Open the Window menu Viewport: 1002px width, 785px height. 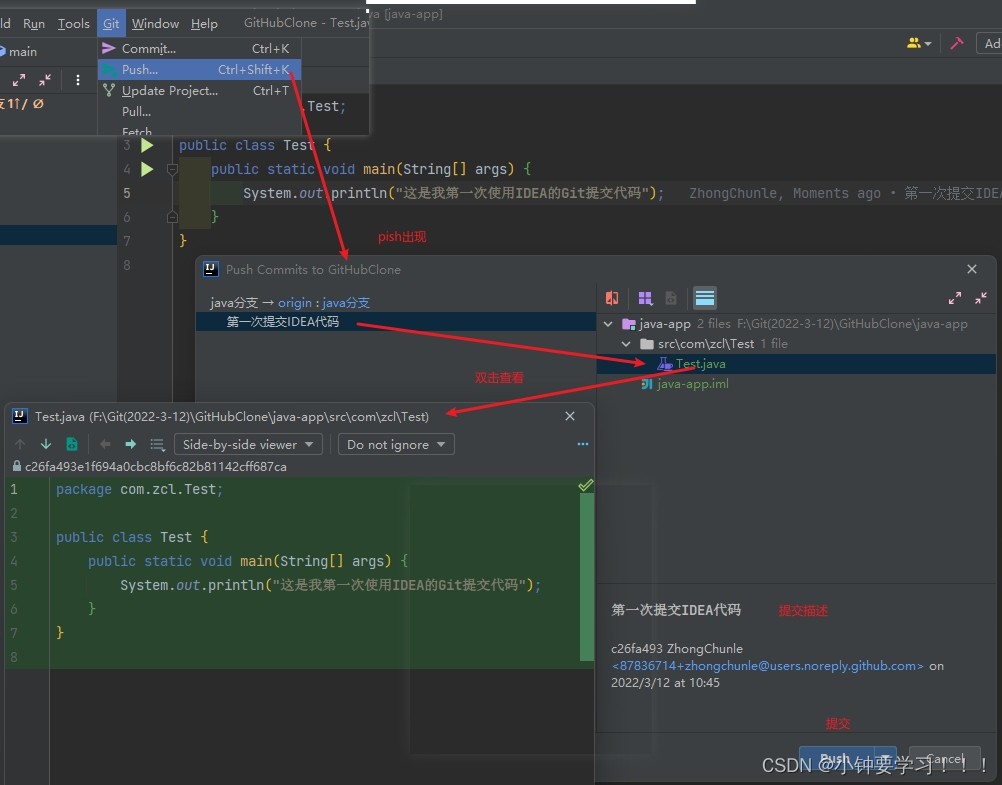click(155, 24)
